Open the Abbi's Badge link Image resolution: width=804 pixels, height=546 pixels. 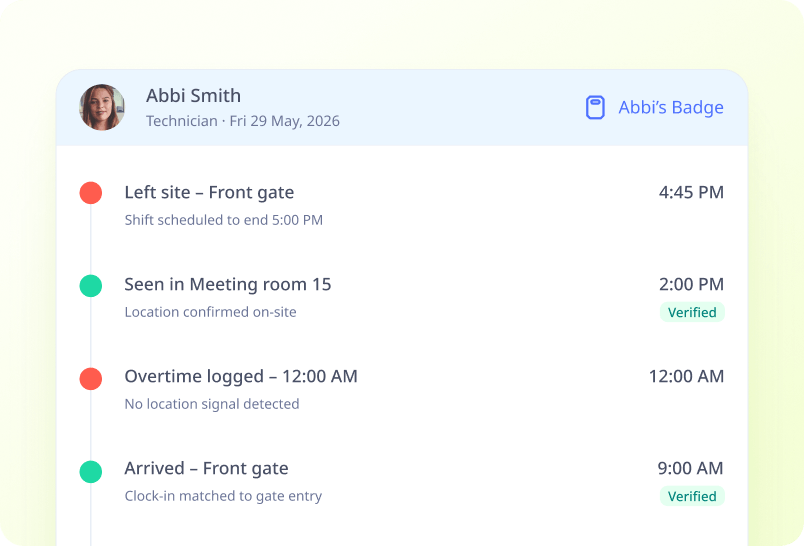[671, 108]
